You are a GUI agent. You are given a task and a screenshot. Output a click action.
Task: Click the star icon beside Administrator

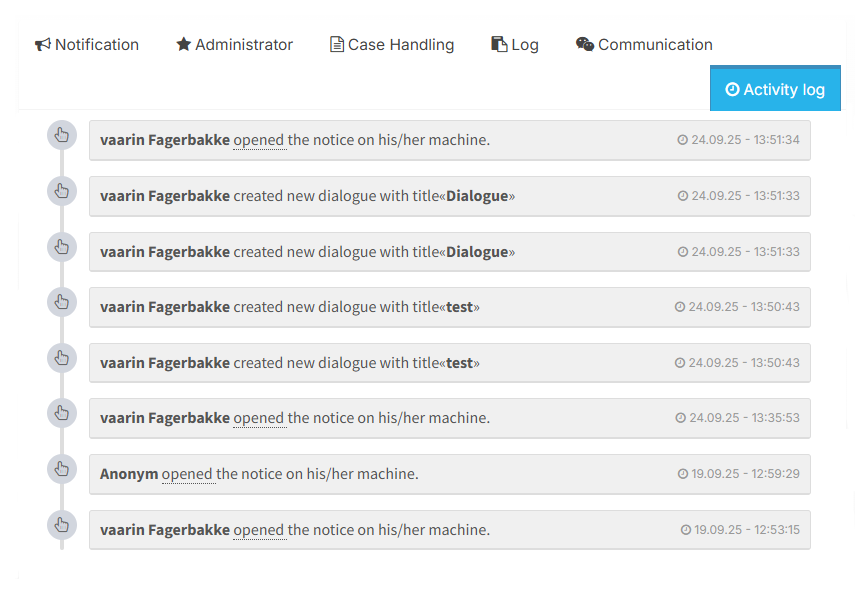coord(183,45)
